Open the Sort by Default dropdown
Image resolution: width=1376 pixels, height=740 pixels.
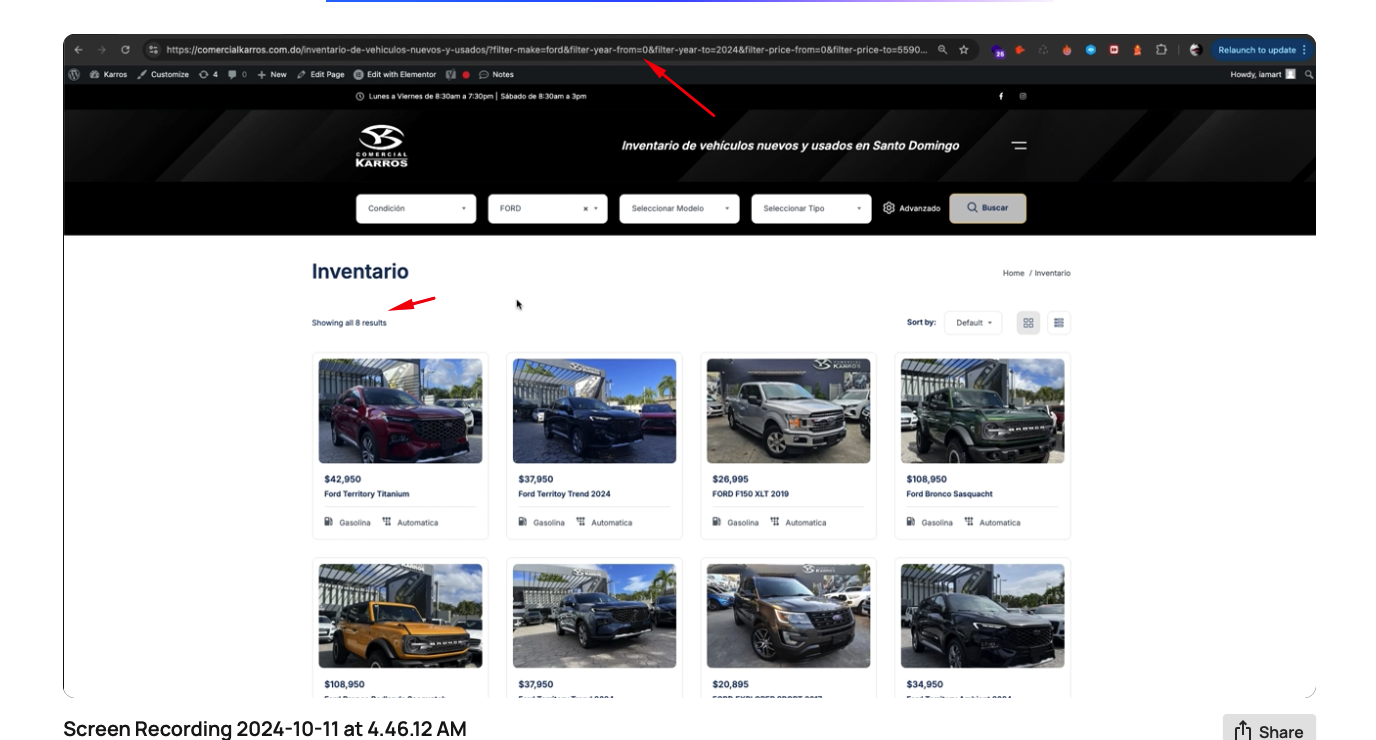pos(973,323)
